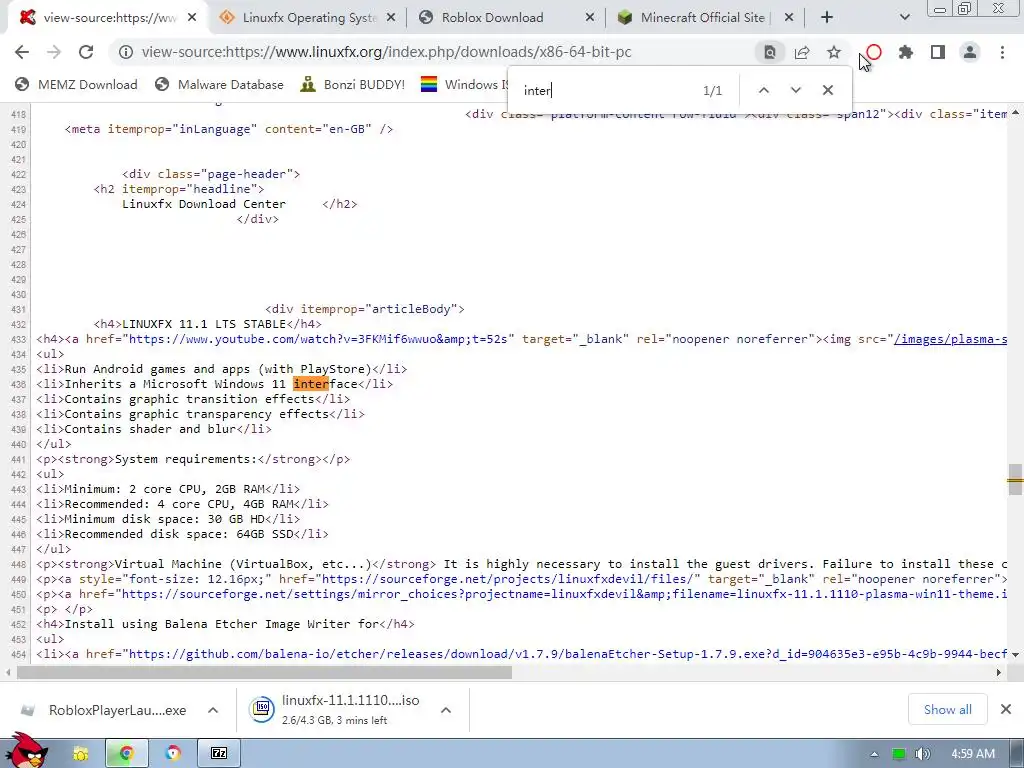The image size is (1024, 768).
Task: Open the rainbow Windows bookmark
Action: [x=464, y=84]
